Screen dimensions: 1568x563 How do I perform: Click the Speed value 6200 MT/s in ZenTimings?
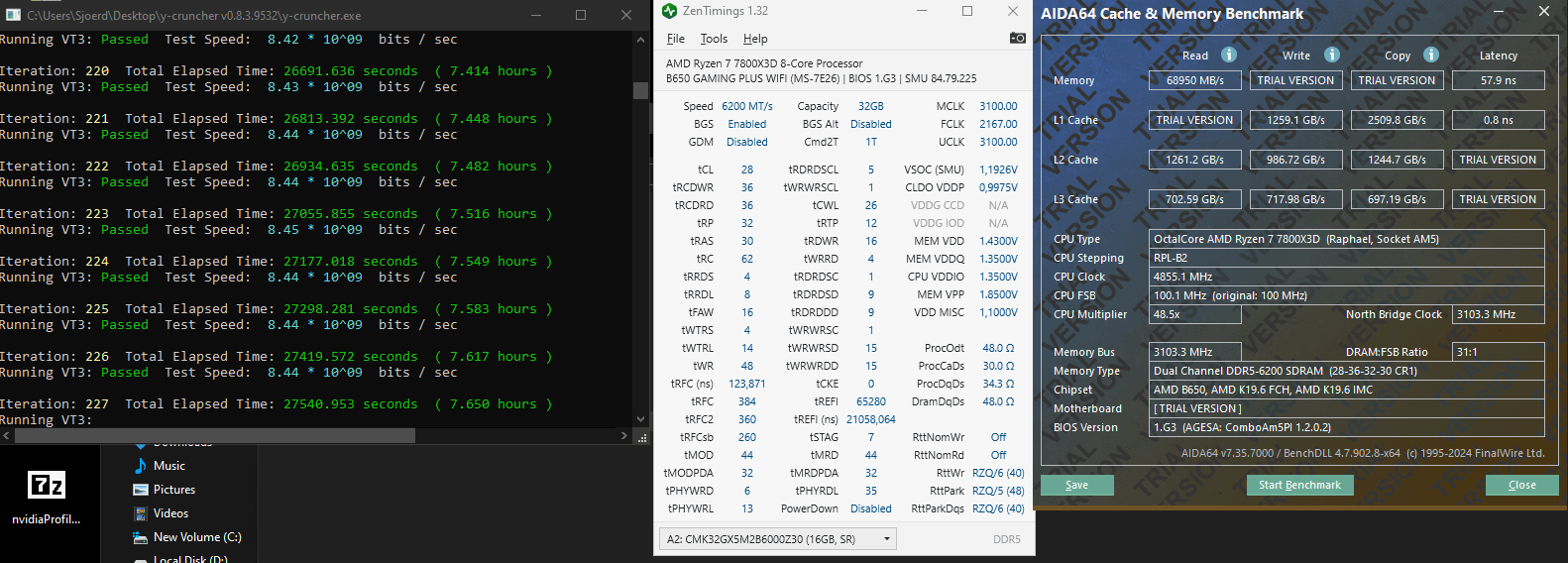pos(747,106)
